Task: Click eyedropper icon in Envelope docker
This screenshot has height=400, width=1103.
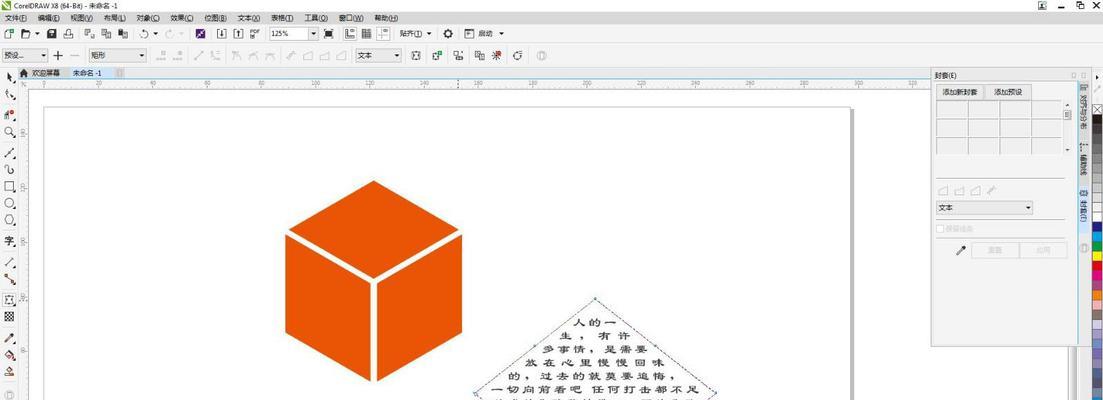Action: [961, 250]
